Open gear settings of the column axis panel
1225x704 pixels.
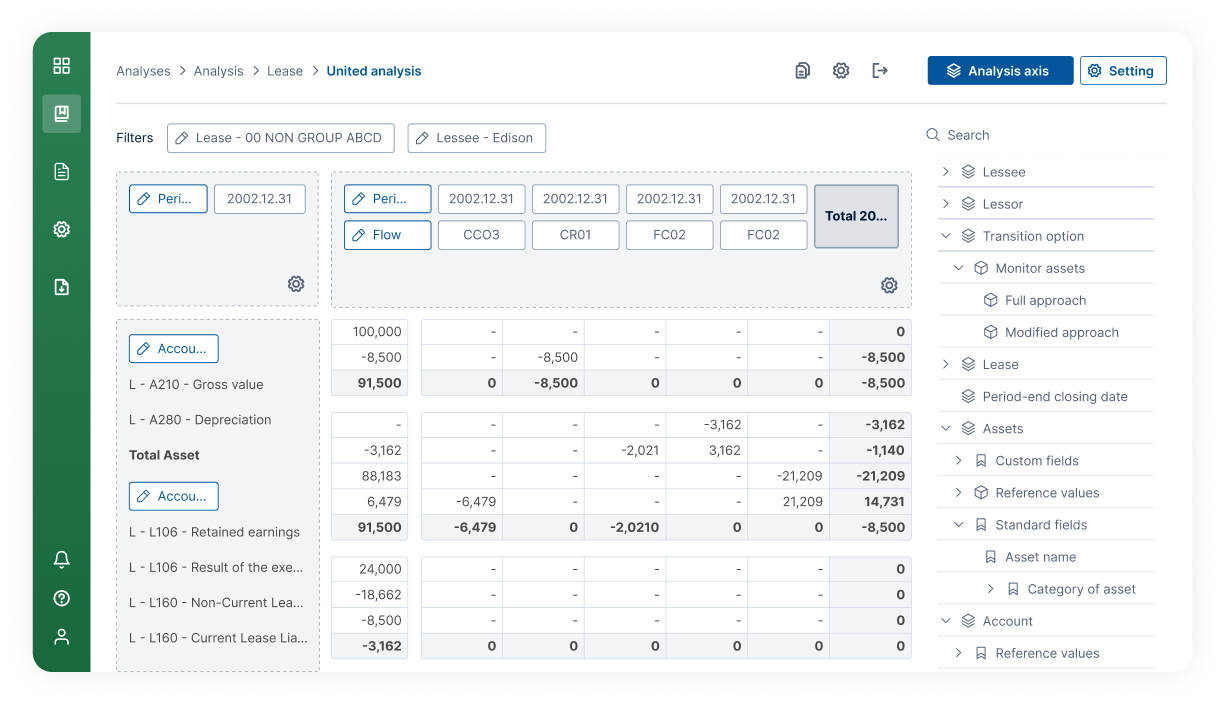(x=889, y=286)
